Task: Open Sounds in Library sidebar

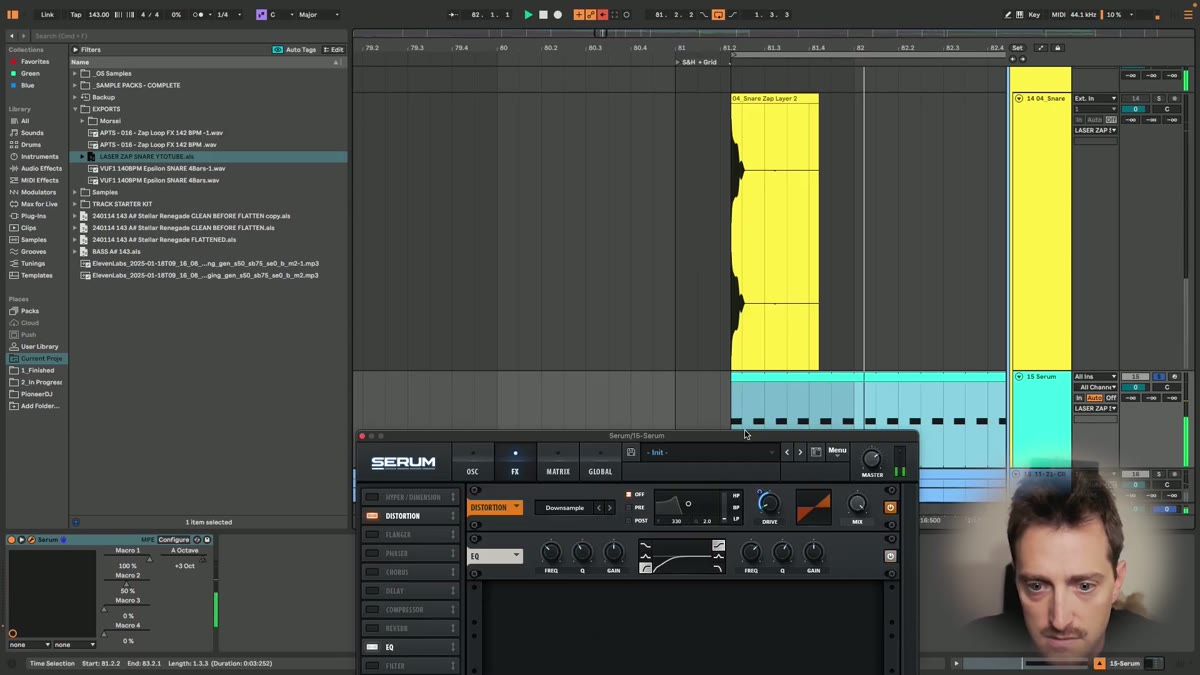Action: pyautogui.click(x=32, y=133)
